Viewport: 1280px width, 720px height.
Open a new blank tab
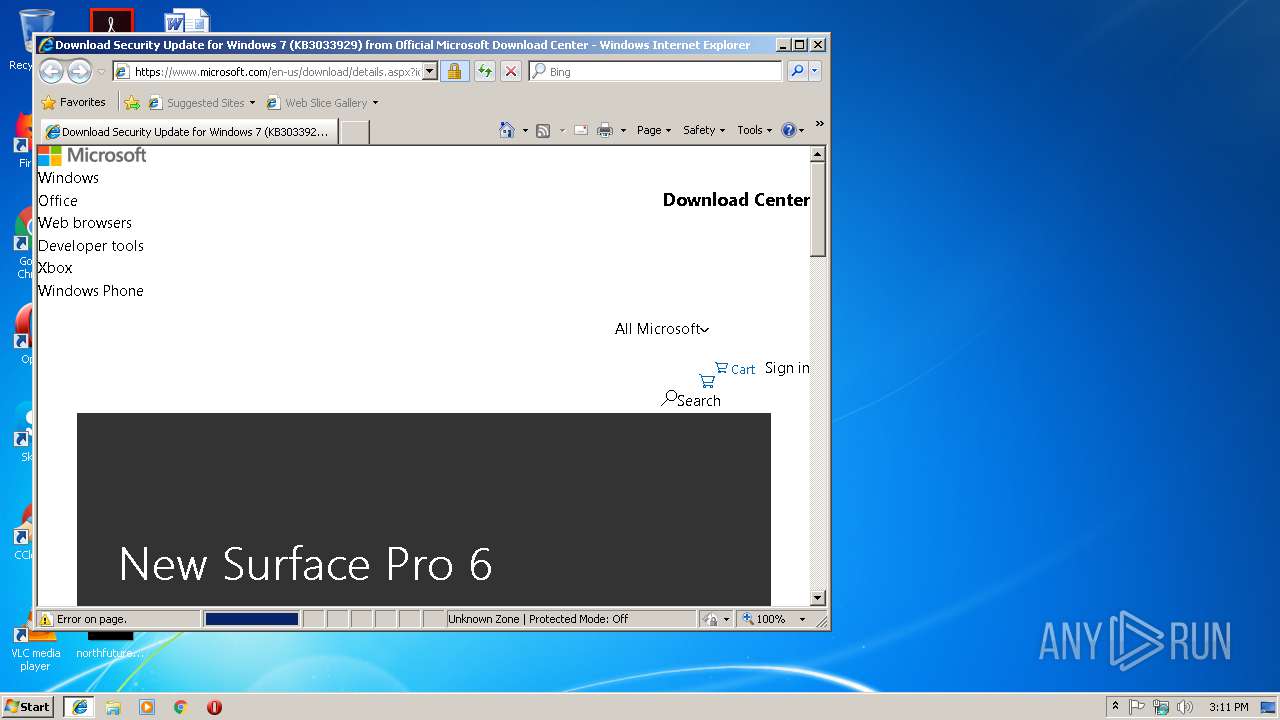(355, 132)
